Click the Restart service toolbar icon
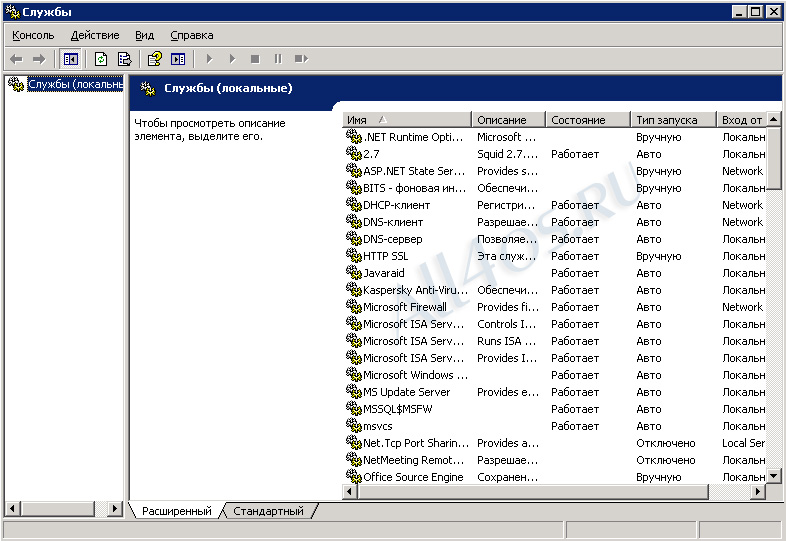The width and height of the screenshot is (786, 541). tap(301, 59)
